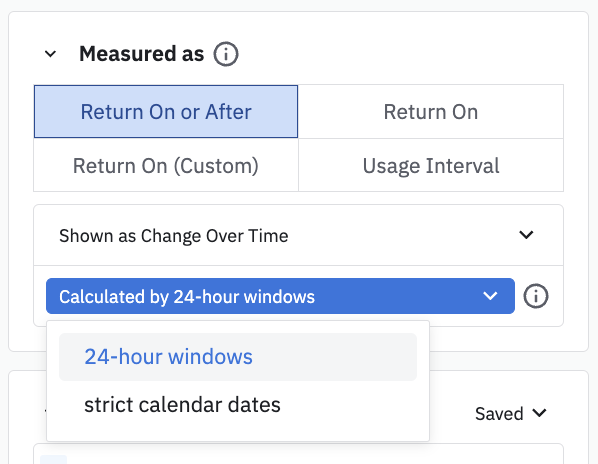Open the Saved dropdown
Viewport: 598px width, 464px height.
(x=511, y=414)
